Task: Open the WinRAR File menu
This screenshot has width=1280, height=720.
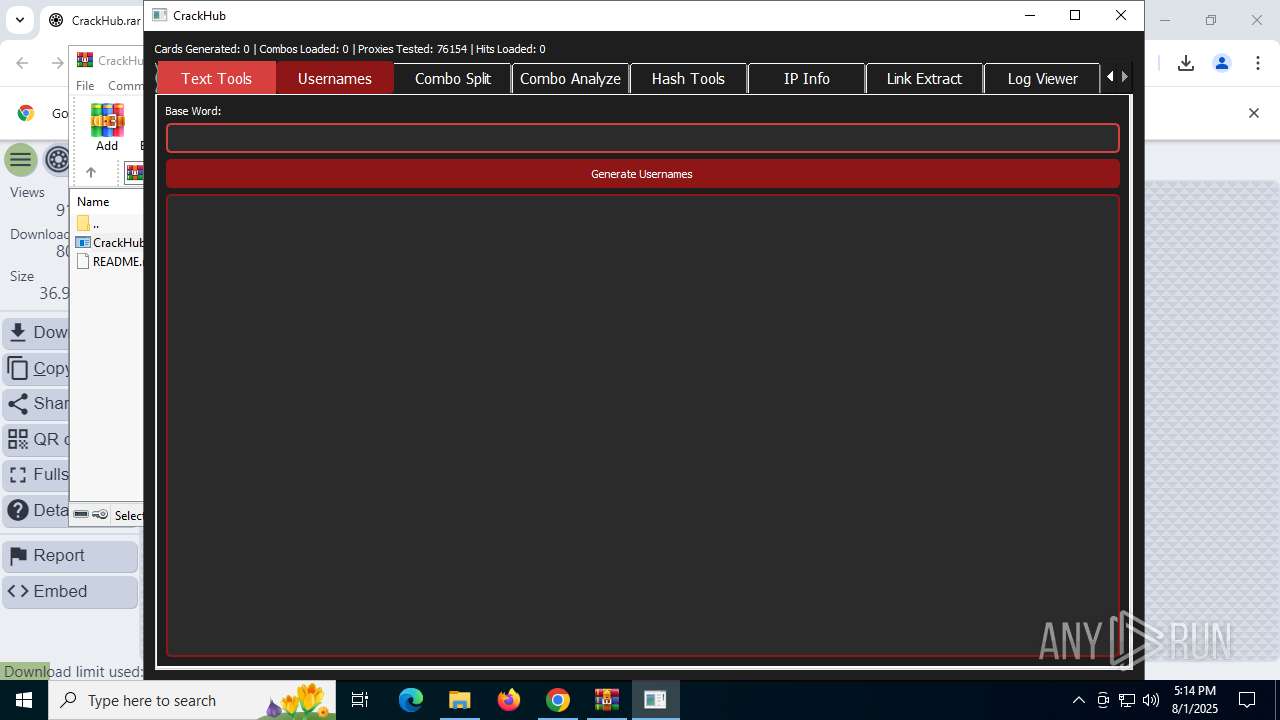Action: (x=85, y=86)
